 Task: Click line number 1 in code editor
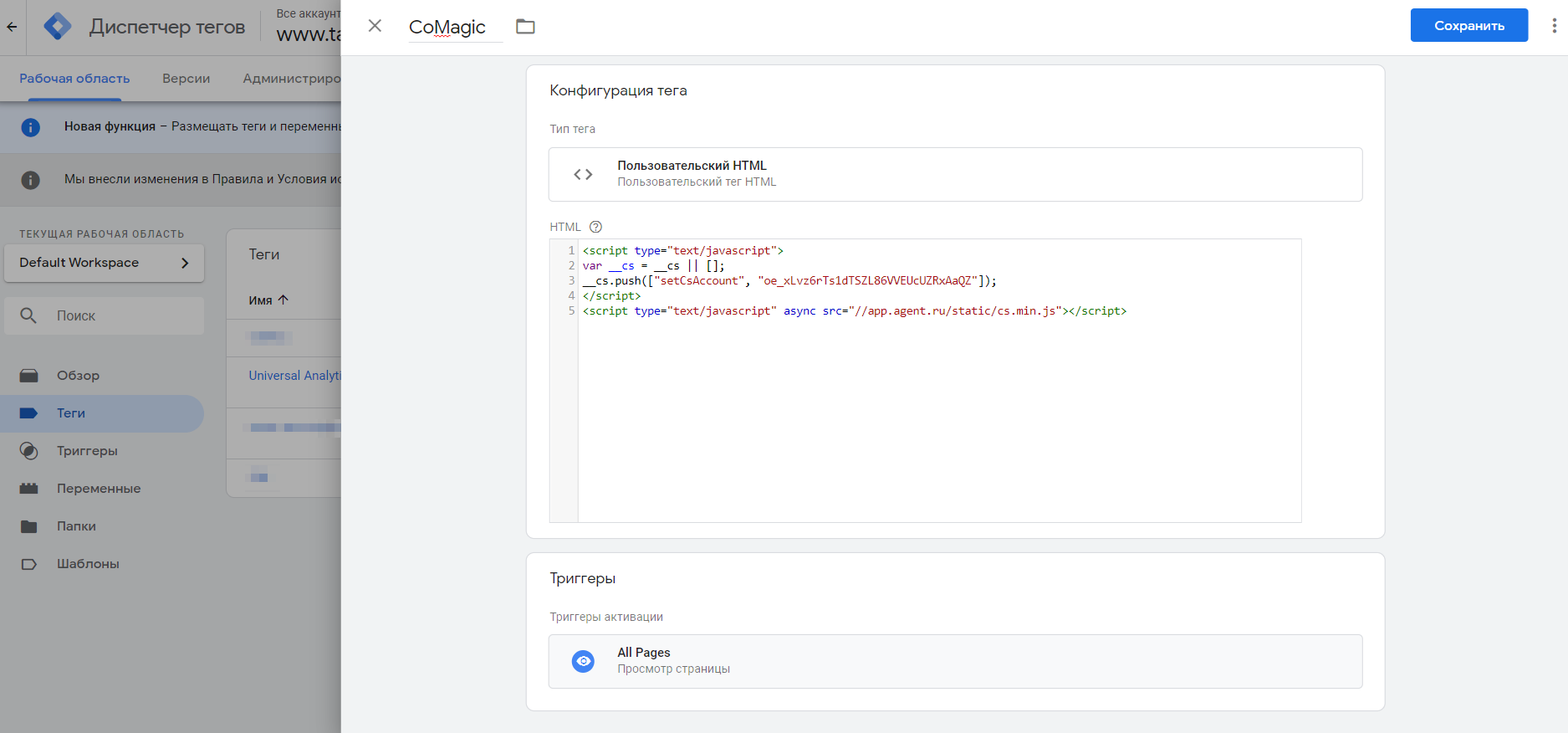click(571, 250)
